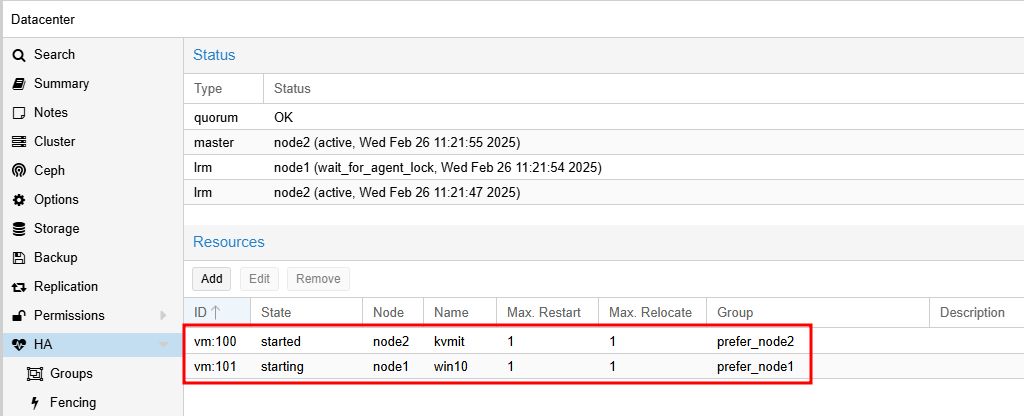1024x416 pixels.
Task: Click the 'starting' state cell
Action: 306,367
